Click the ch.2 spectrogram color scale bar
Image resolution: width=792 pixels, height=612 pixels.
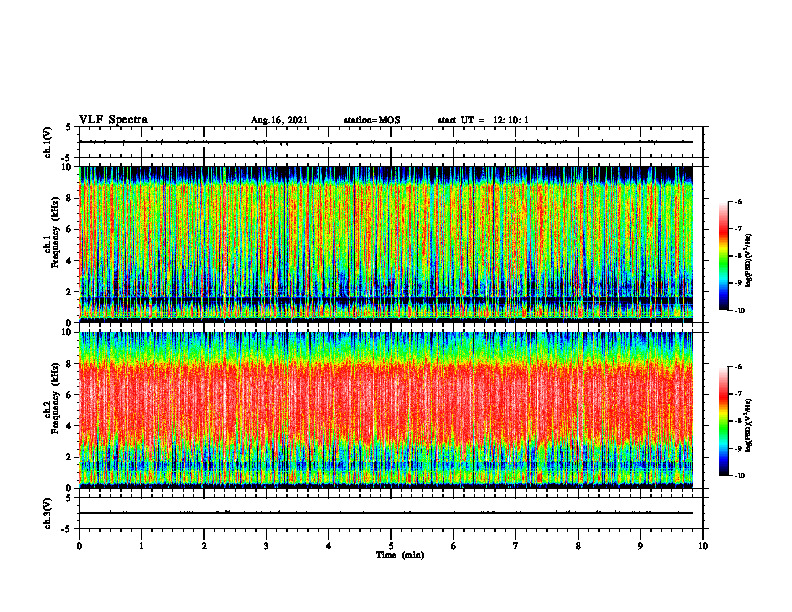(723, 421)
